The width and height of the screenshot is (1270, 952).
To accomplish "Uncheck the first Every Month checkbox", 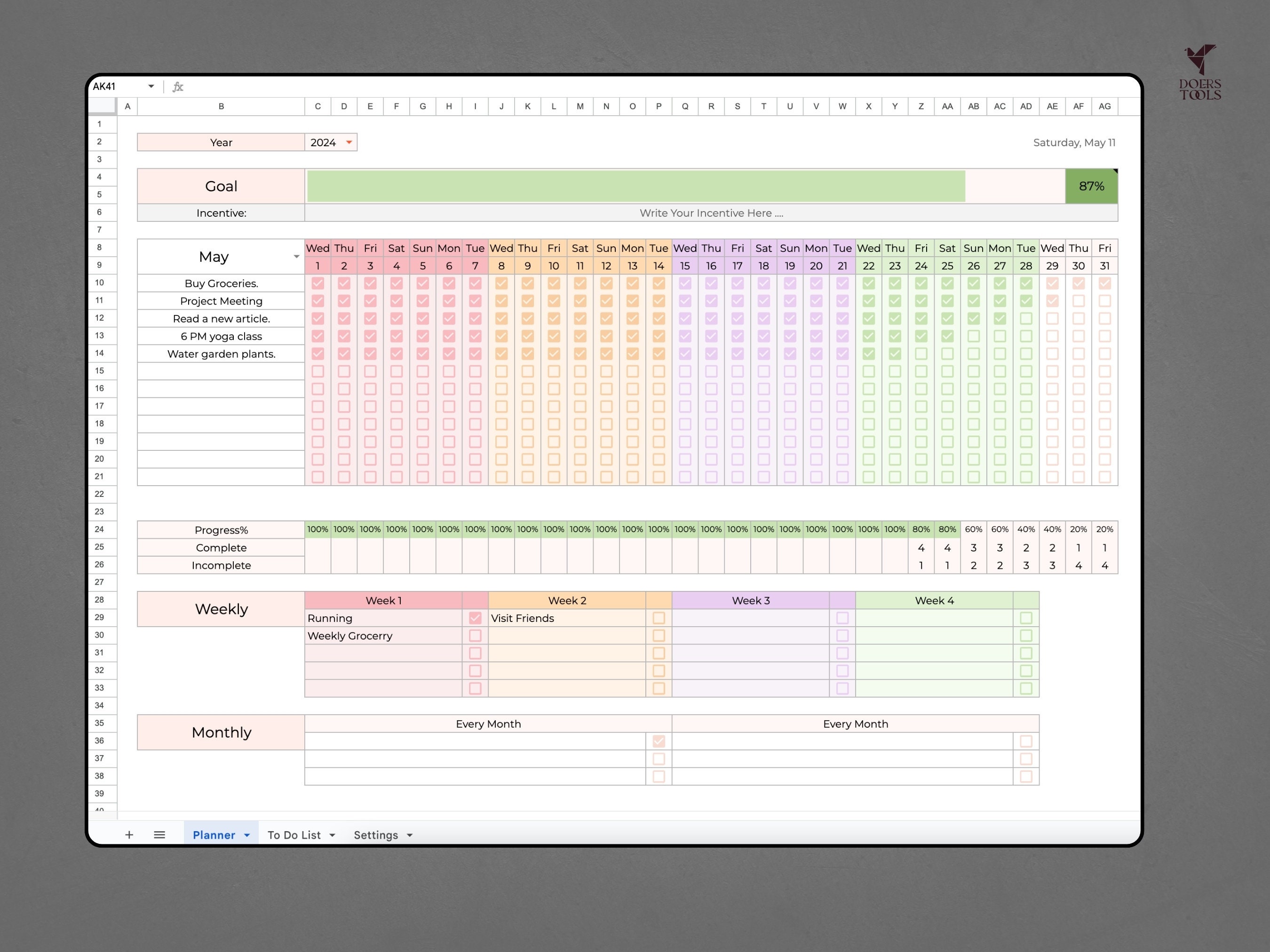I will [x=659, y=741].
